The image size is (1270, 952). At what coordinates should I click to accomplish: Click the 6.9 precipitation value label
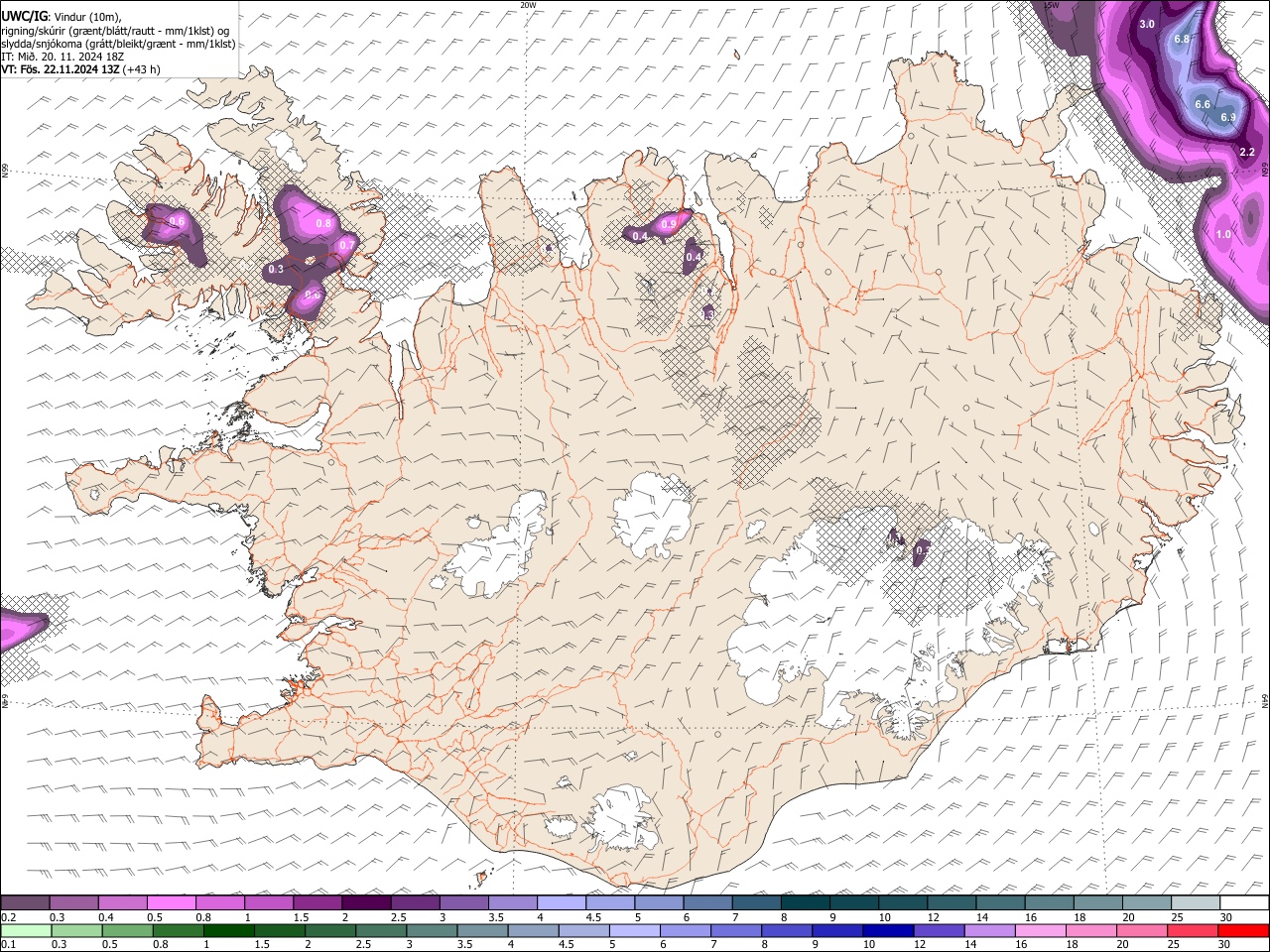pyautogui.click(x=1228, y=117)
